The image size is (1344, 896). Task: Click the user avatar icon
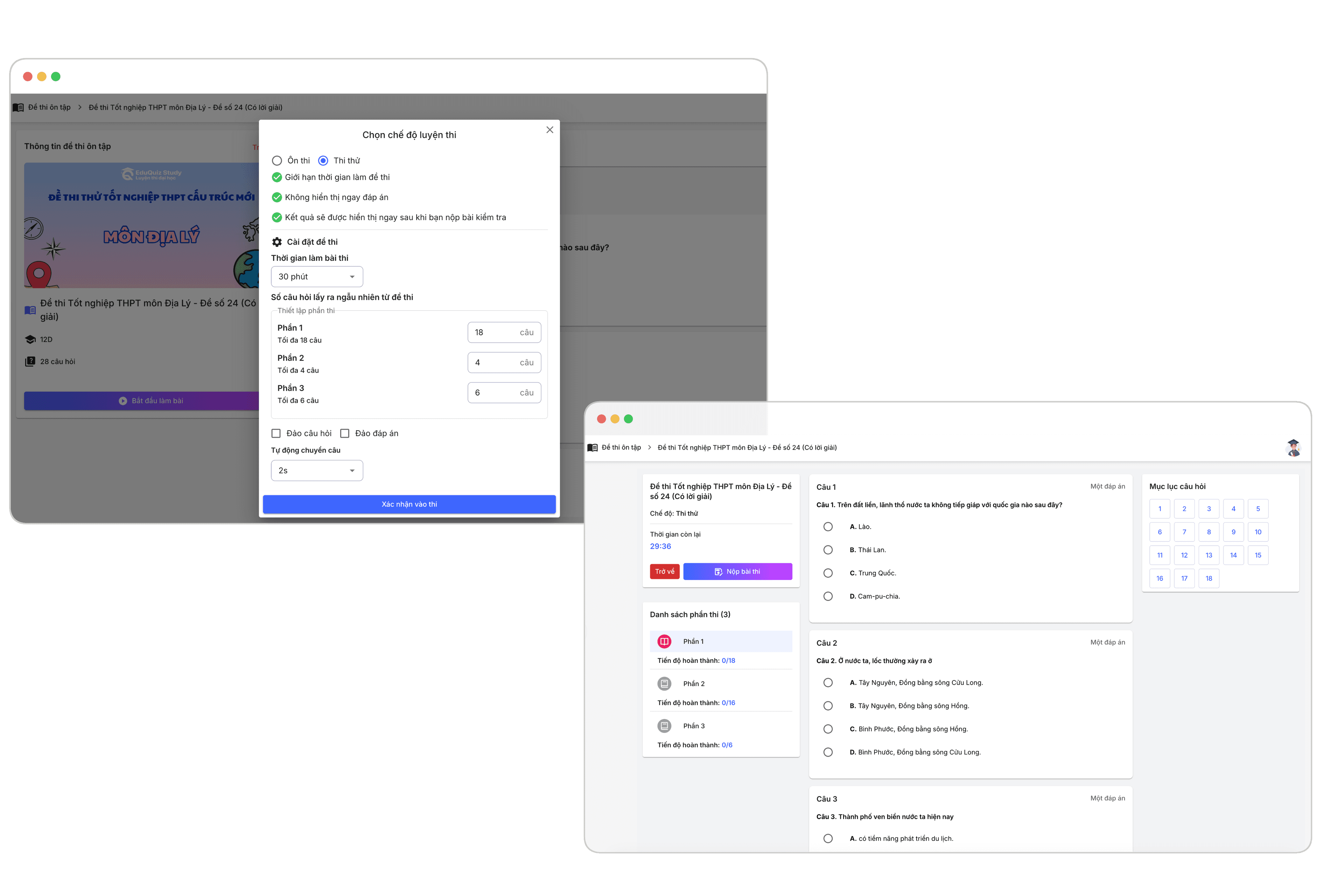point(1293,447)
